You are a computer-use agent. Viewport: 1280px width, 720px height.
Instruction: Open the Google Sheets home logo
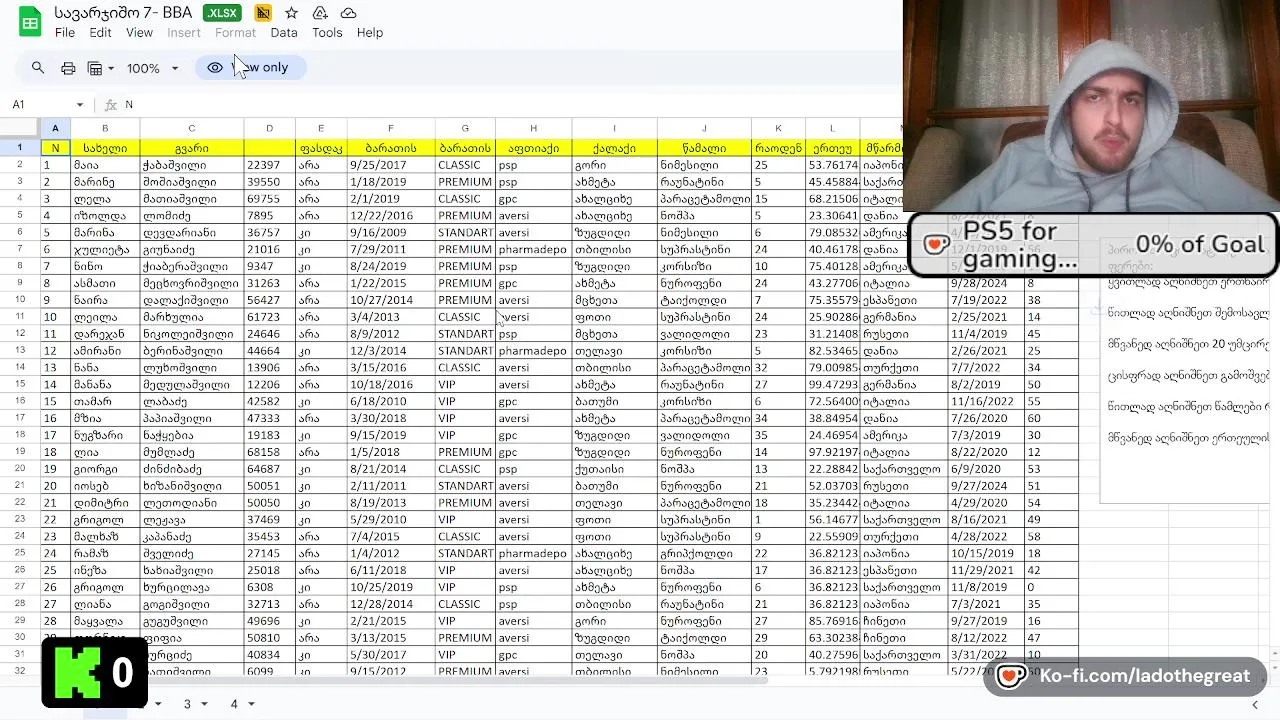(x=30, y=21)
